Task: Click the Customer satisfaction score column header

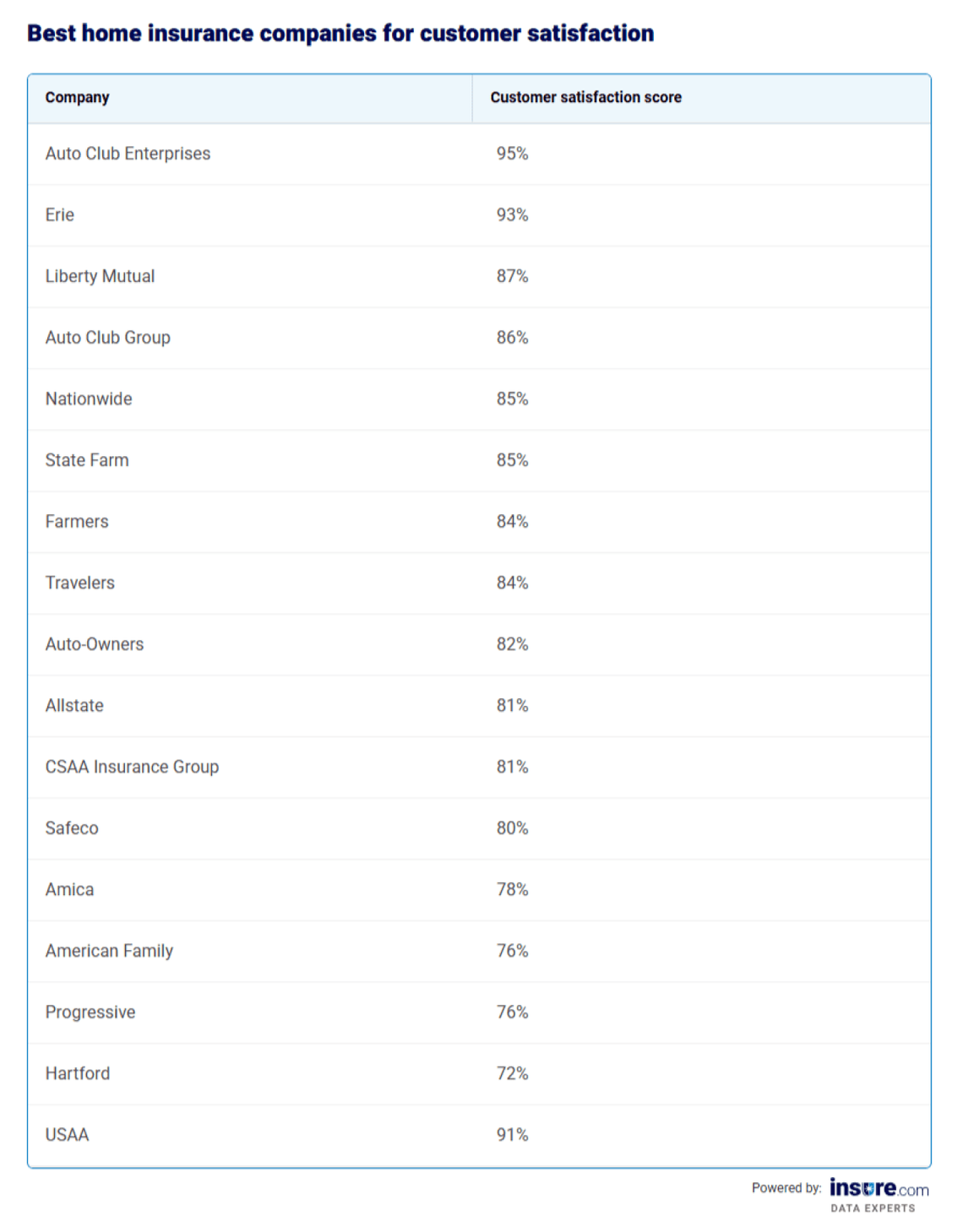Action: pos(585,97)
